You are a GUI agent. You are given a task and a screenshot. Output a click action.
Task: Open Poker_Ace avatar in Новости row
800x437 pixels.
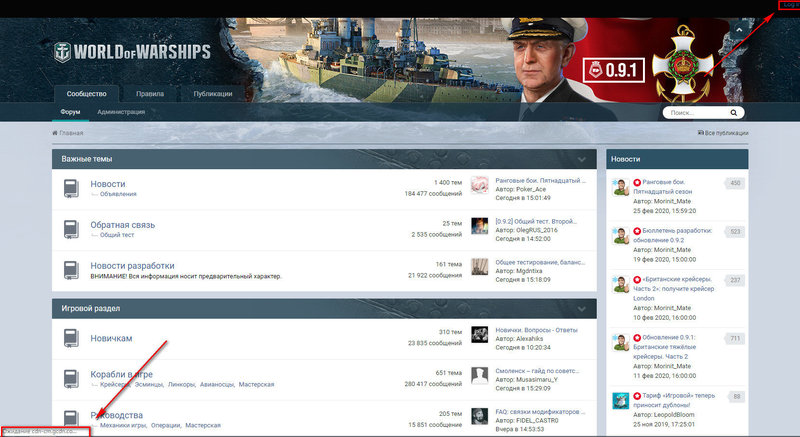click(479, 185)
